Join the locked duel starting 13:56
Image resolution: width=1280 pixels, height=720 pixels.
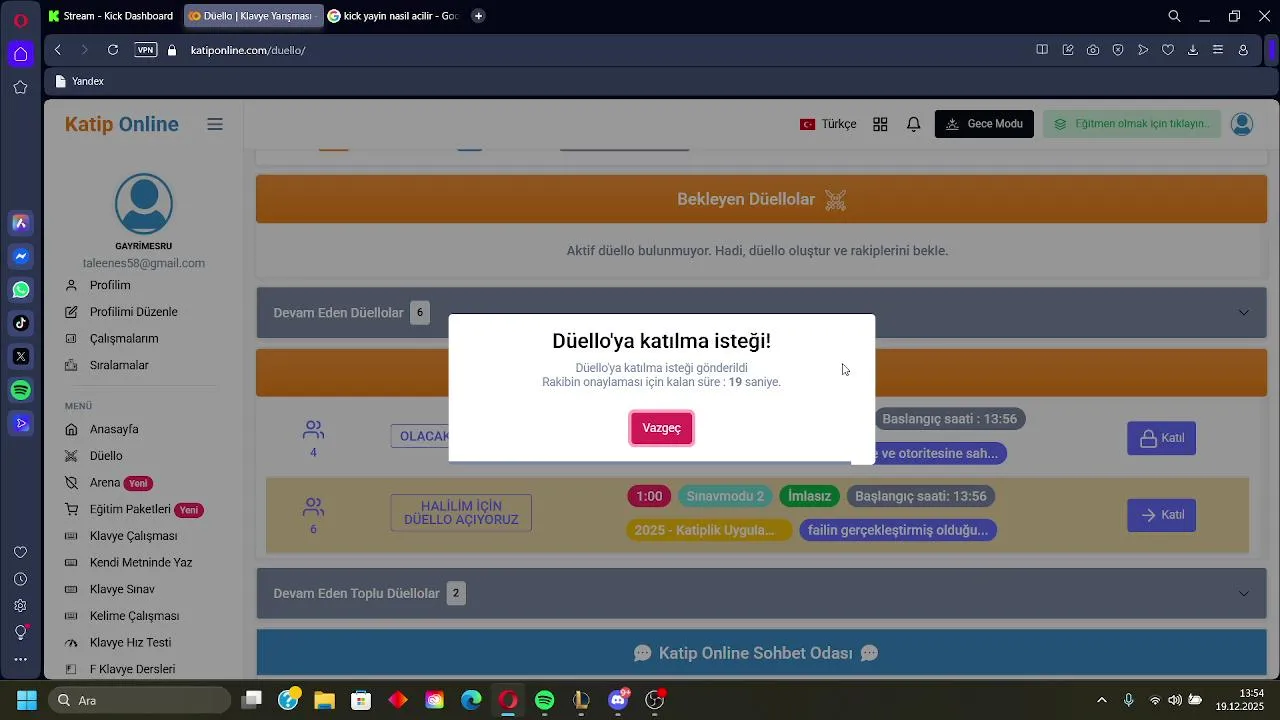click(1161, 438)
